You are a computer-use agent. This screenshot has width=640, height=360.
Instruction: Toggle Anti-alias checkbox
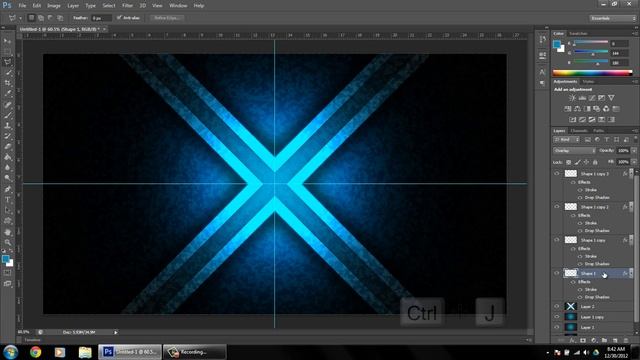coord(119,18)
